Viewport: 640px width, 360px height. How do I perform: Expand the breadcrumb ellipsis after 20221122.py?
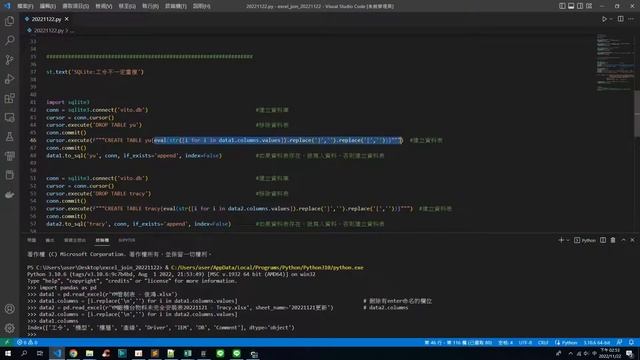point(72,30)
